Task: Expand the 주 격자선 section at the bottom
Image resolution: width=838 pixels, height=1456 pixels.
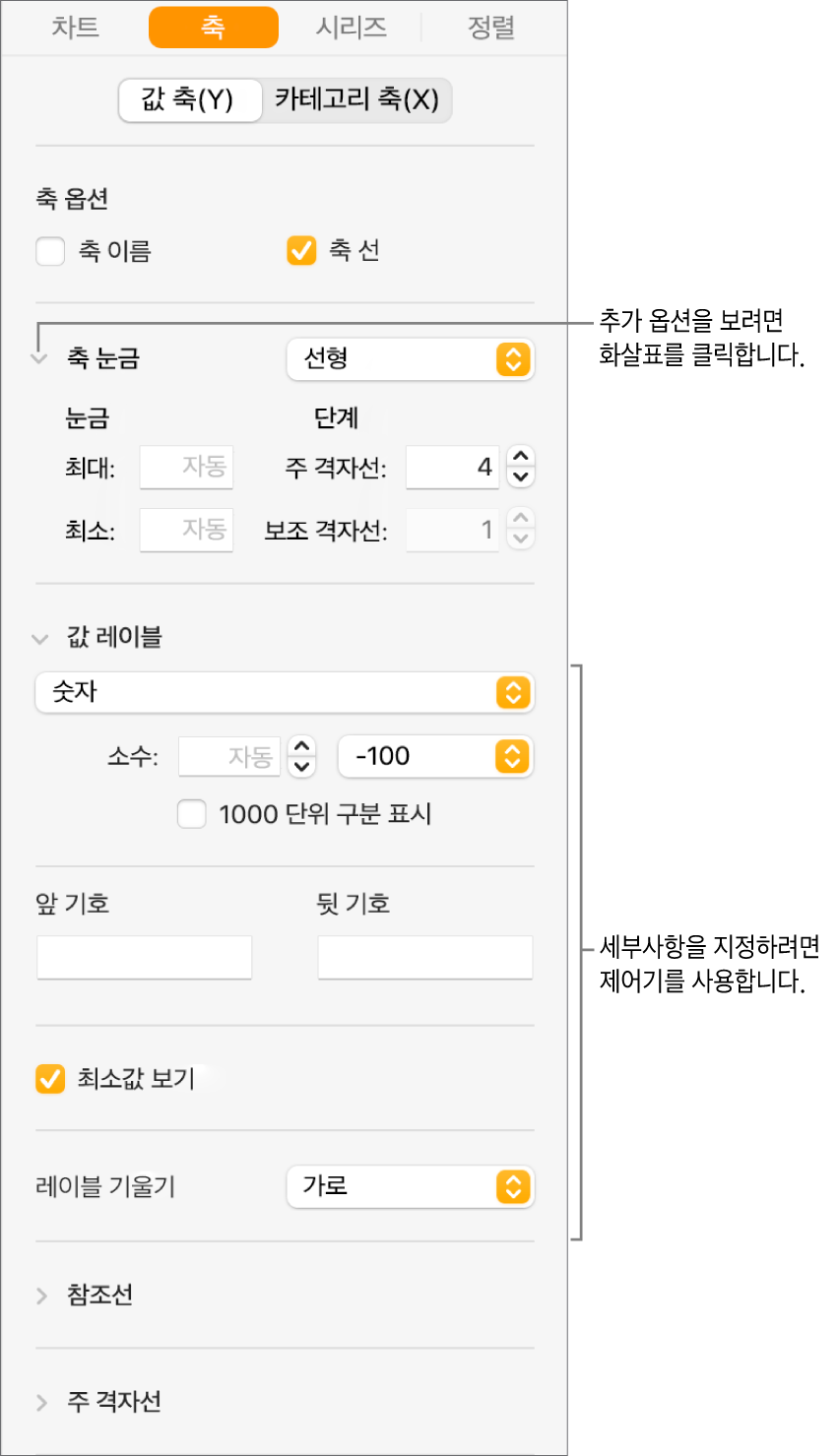Action: [41, 1403]
